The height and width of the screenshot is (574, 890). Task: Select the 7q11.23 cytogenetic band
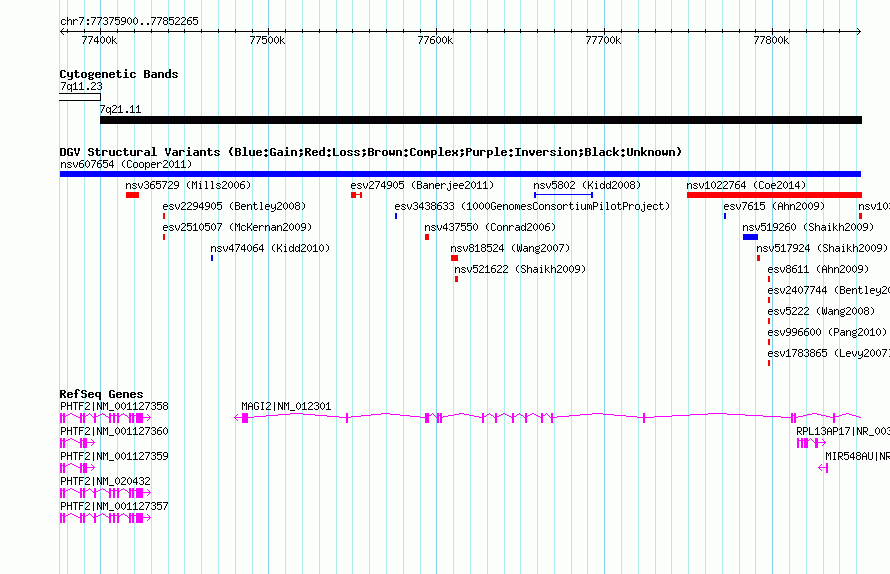pos(80,97)
